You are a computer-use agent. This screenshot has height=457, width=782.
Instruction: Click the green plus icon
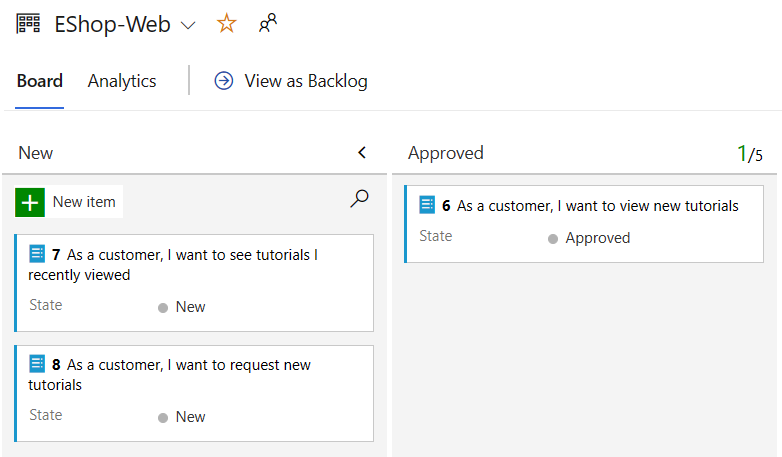point(30,202)
